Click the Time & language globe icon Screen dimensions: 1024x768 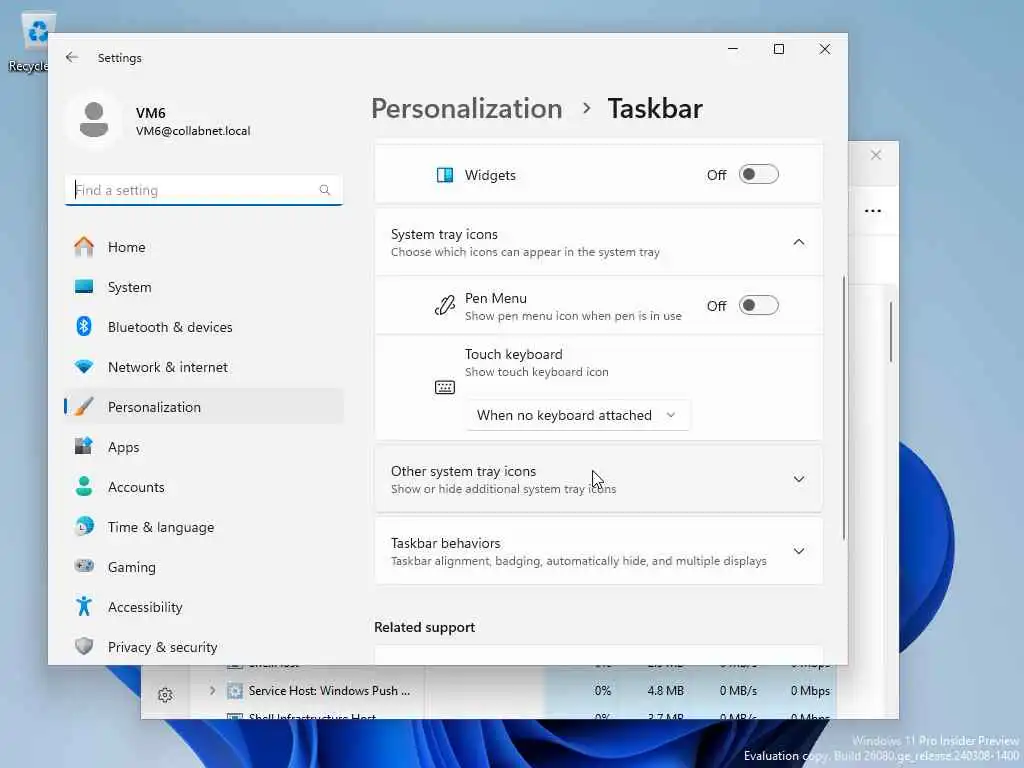click(x=84, y=526)
